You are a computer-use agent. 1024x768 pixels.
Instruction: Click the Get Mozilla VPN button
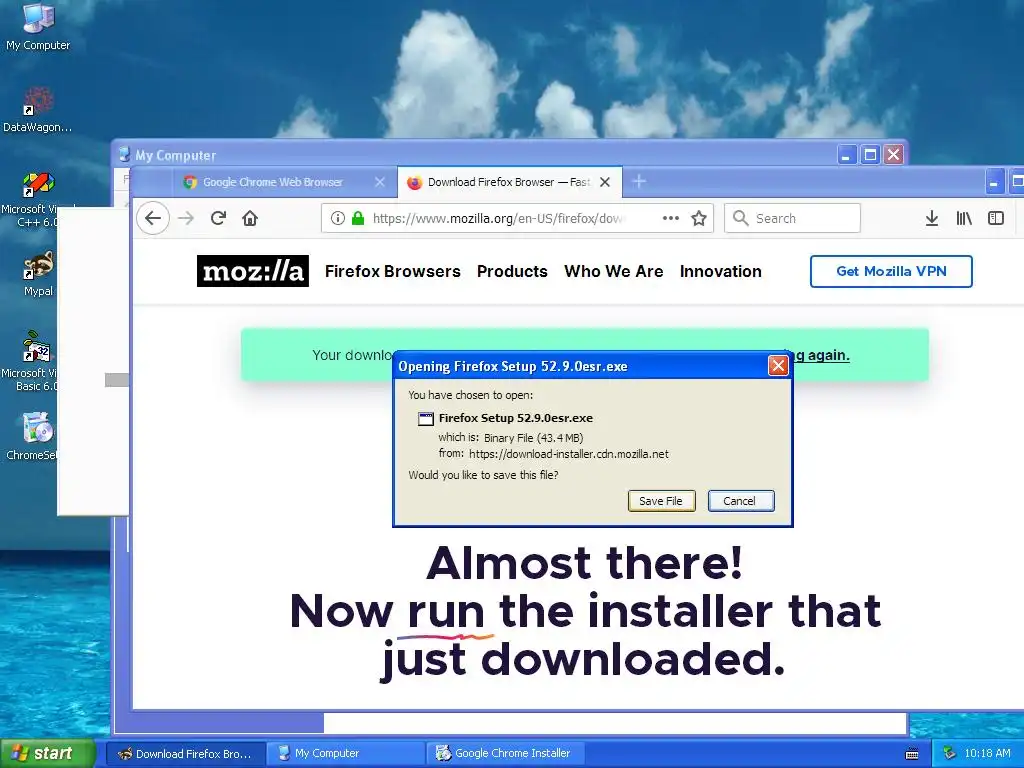[891, 271]
